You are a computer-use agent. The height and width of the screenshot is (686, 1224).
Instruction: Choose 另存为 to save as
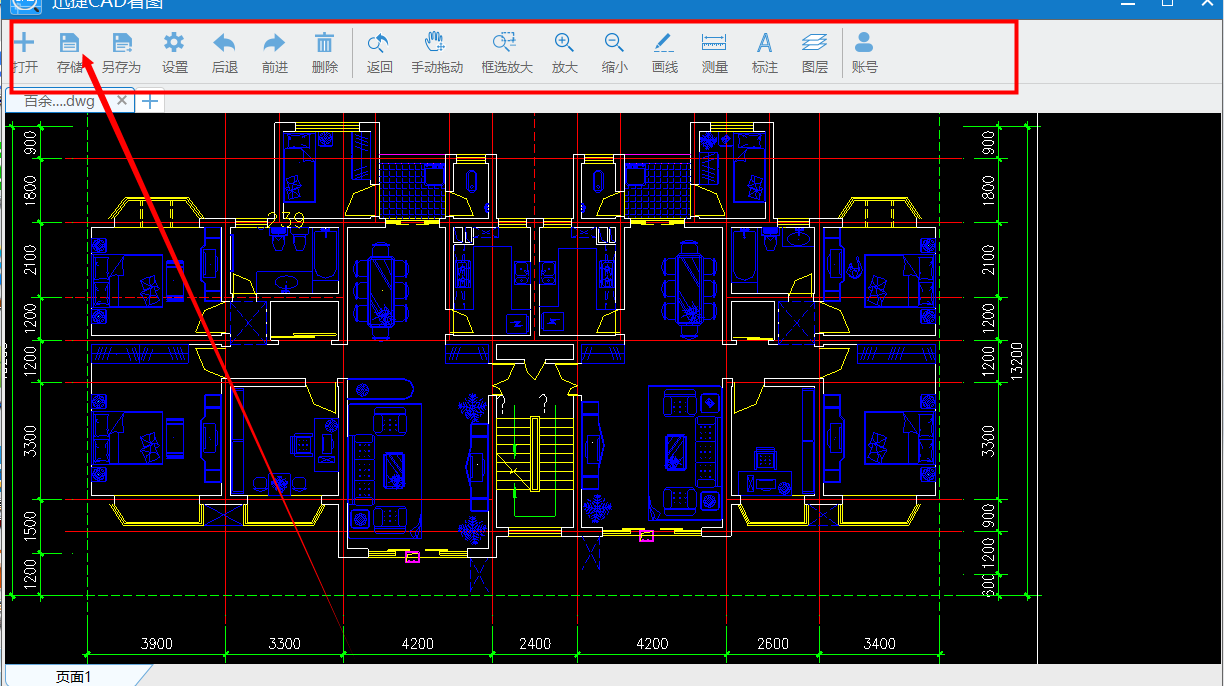pyautogui.click(x=122, y=53)
